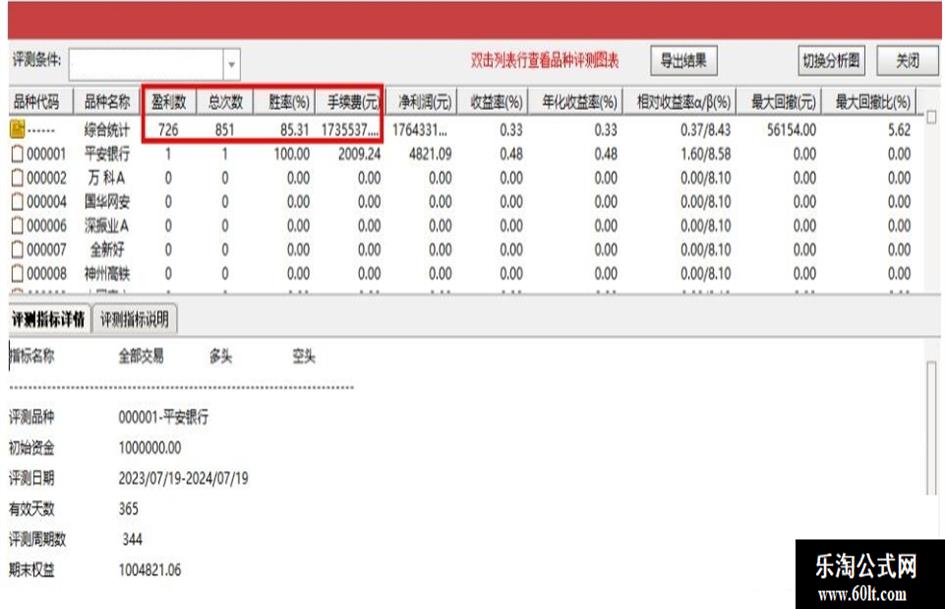Click the 56154.00 max drawdown cell
This screenshot has width=945, height=609.
click(x=791, y=130)
